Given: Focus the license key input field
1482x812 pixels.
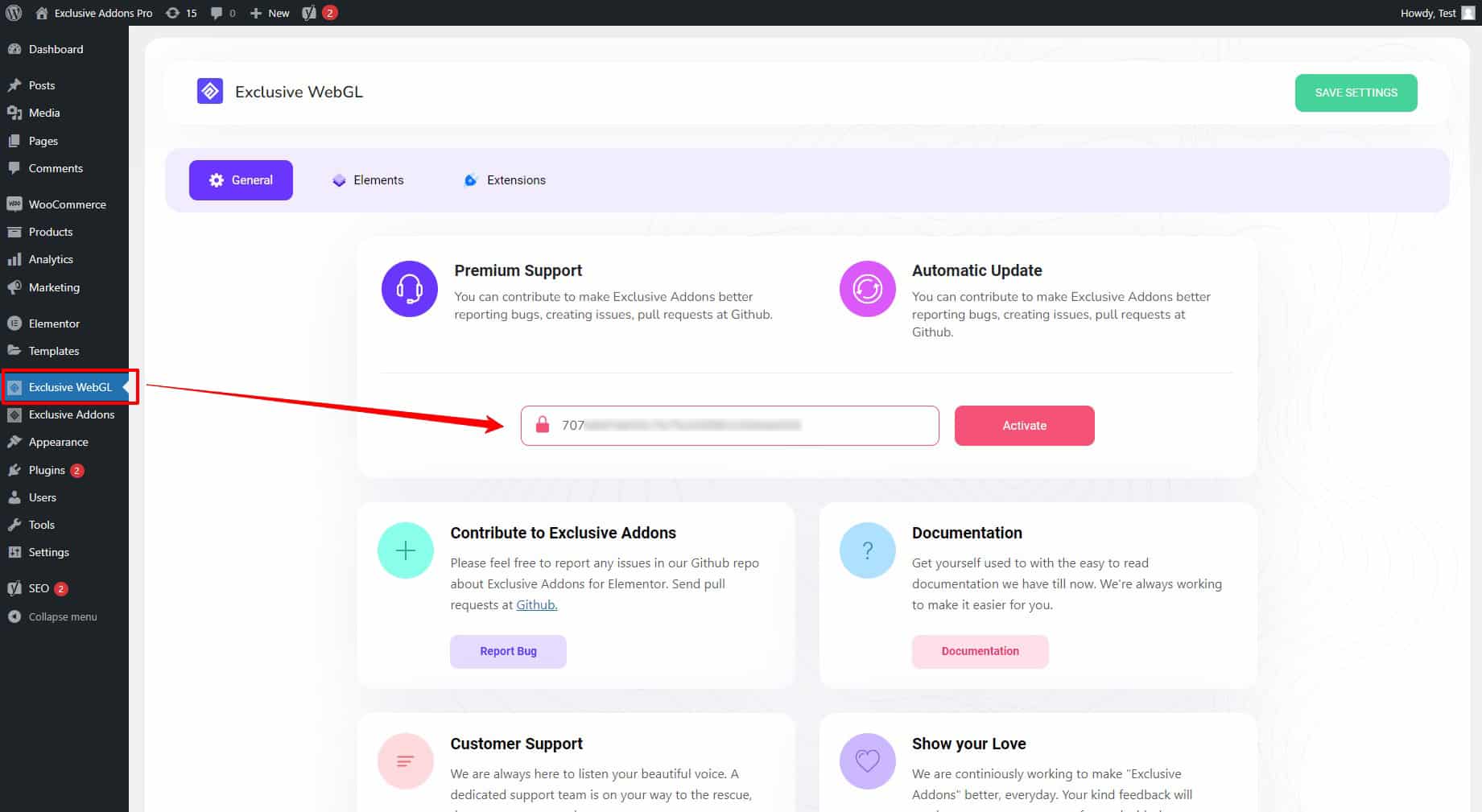Looking at the screenshot, I should [x=730, y=426].
